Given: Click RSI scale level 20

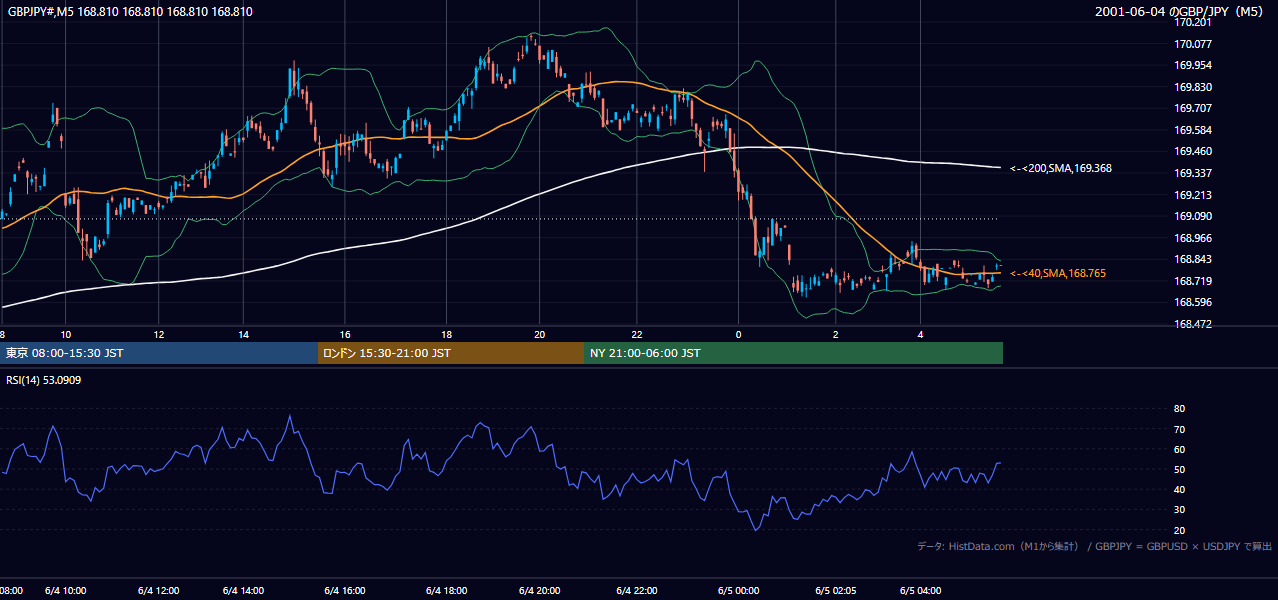Looking at the screenshot, I should pyautogui.click(x=1179, y=530).
